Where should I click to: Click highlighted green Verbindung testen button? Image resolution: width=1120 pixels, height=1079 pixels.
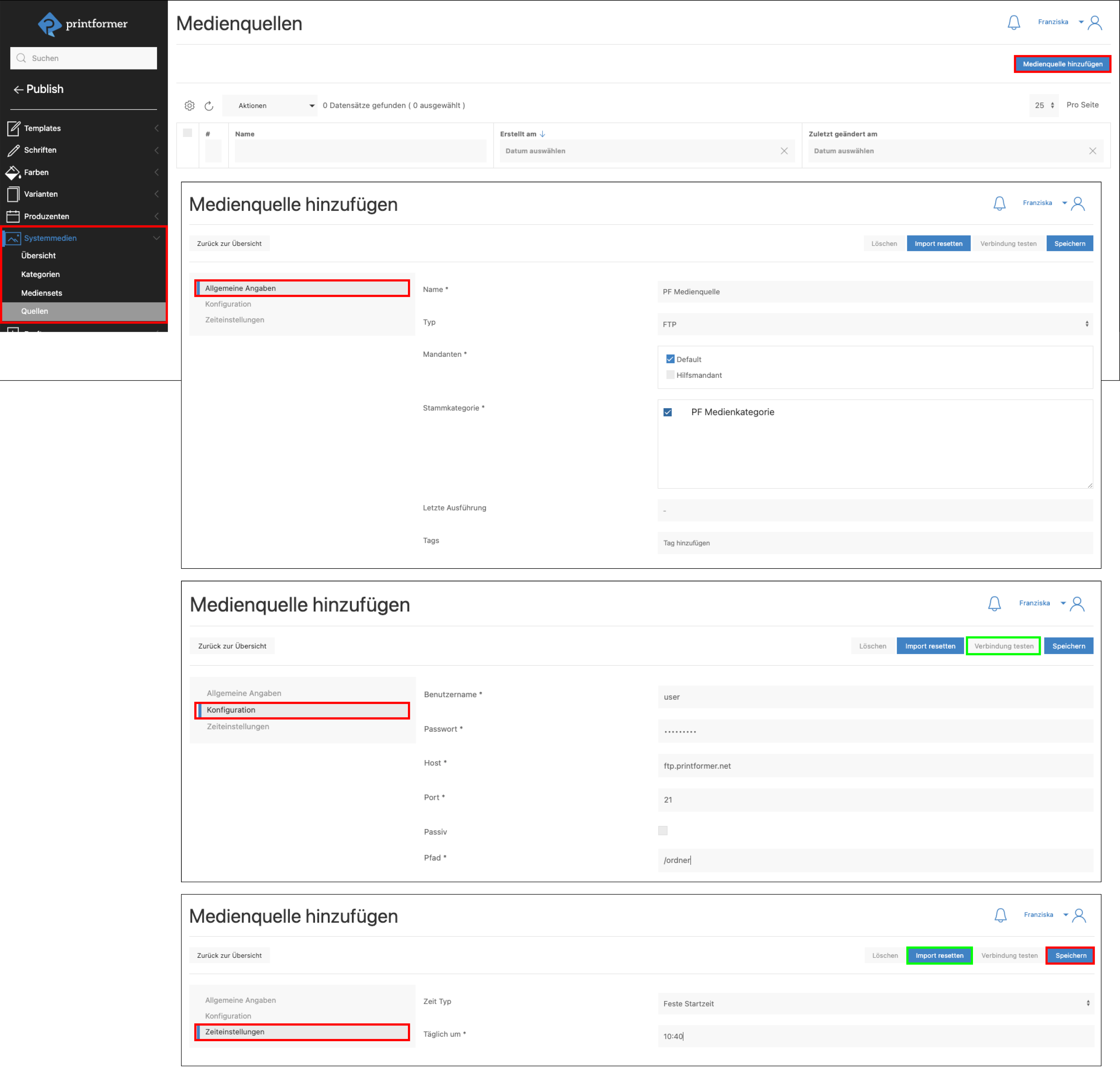click(1003, 647)
